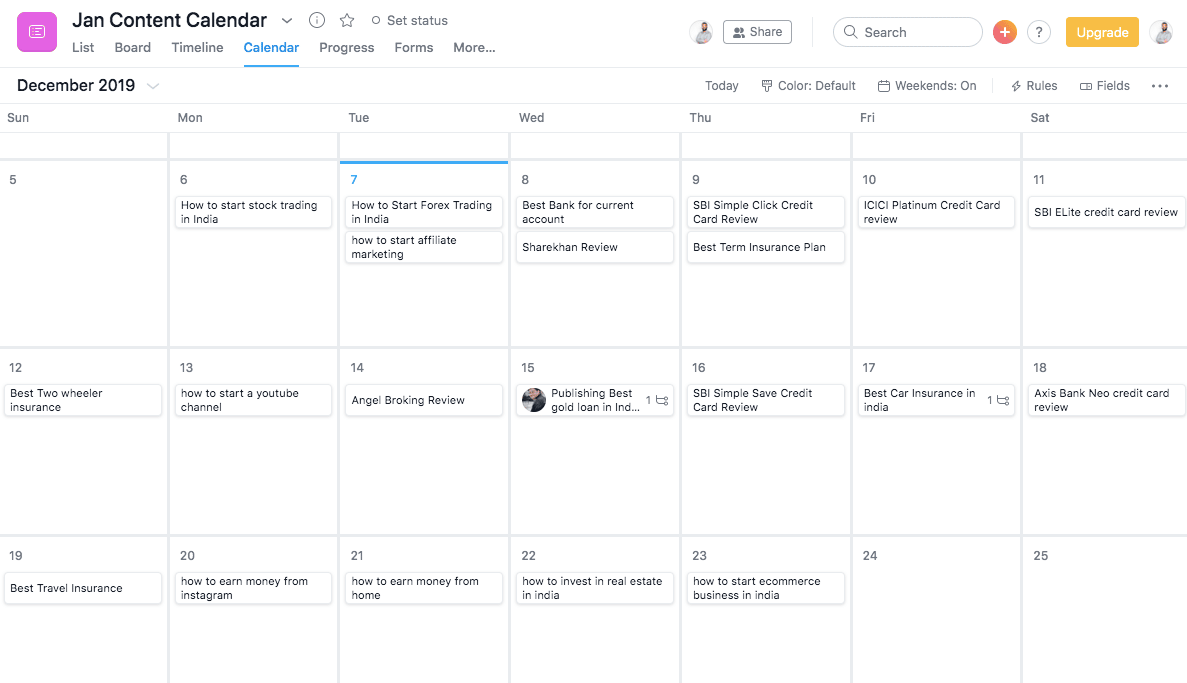
Task: Click subtask icon on Publishing Best gold loan task
Action: [x=662, y=400]
